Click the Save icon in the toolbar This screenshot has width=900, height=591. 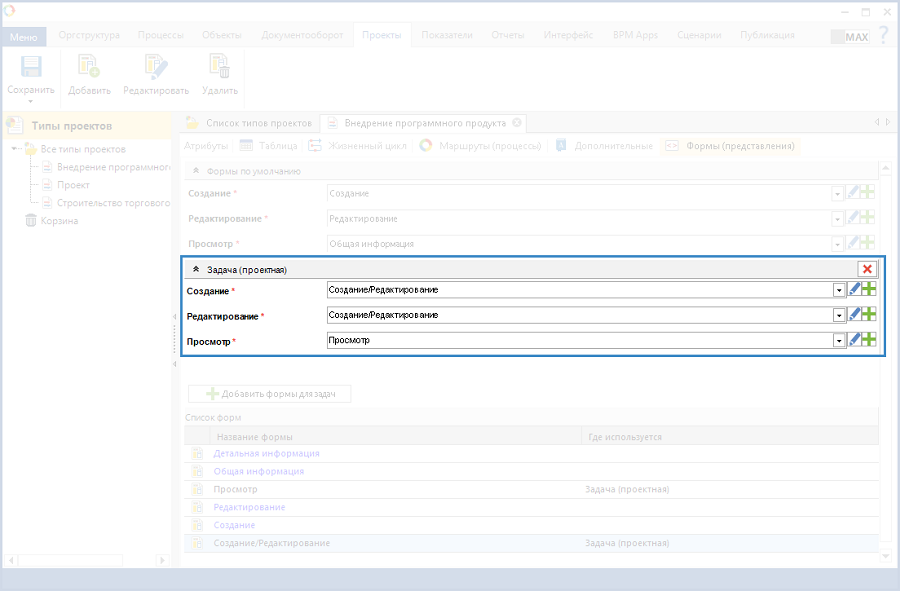pos(31,68)
